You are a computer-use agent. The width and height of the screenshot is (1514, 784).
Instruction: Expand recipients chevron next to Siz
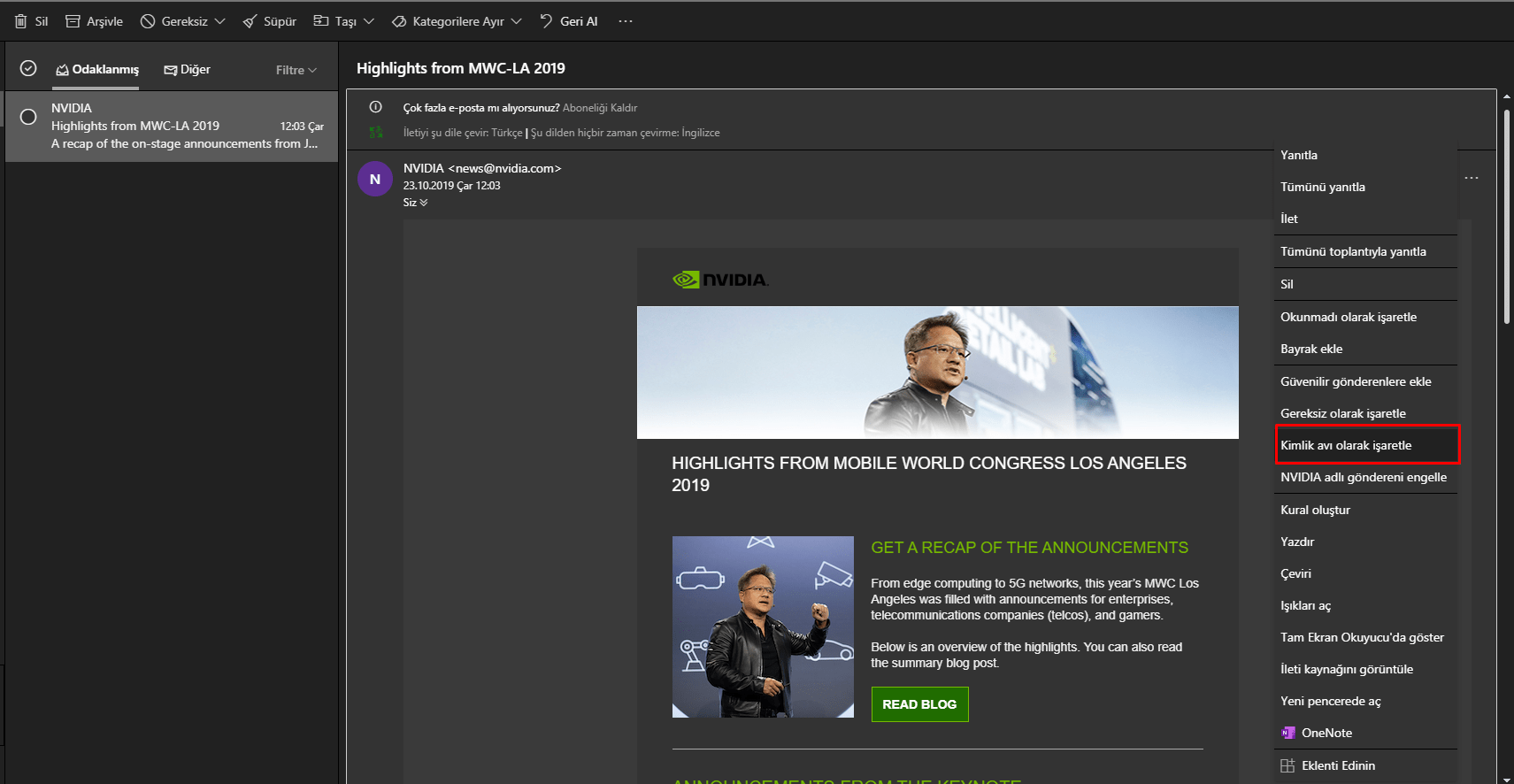[424, 203]
